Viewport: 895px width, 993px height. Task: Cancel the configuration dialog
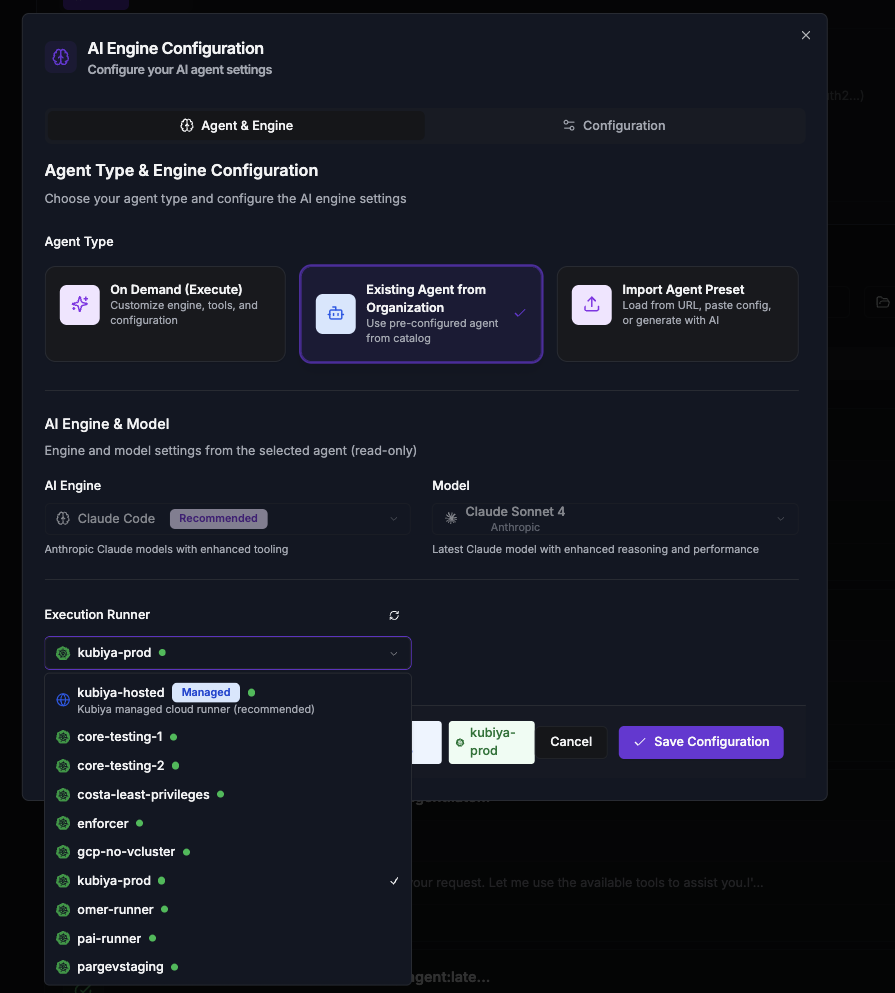(571, 742)
